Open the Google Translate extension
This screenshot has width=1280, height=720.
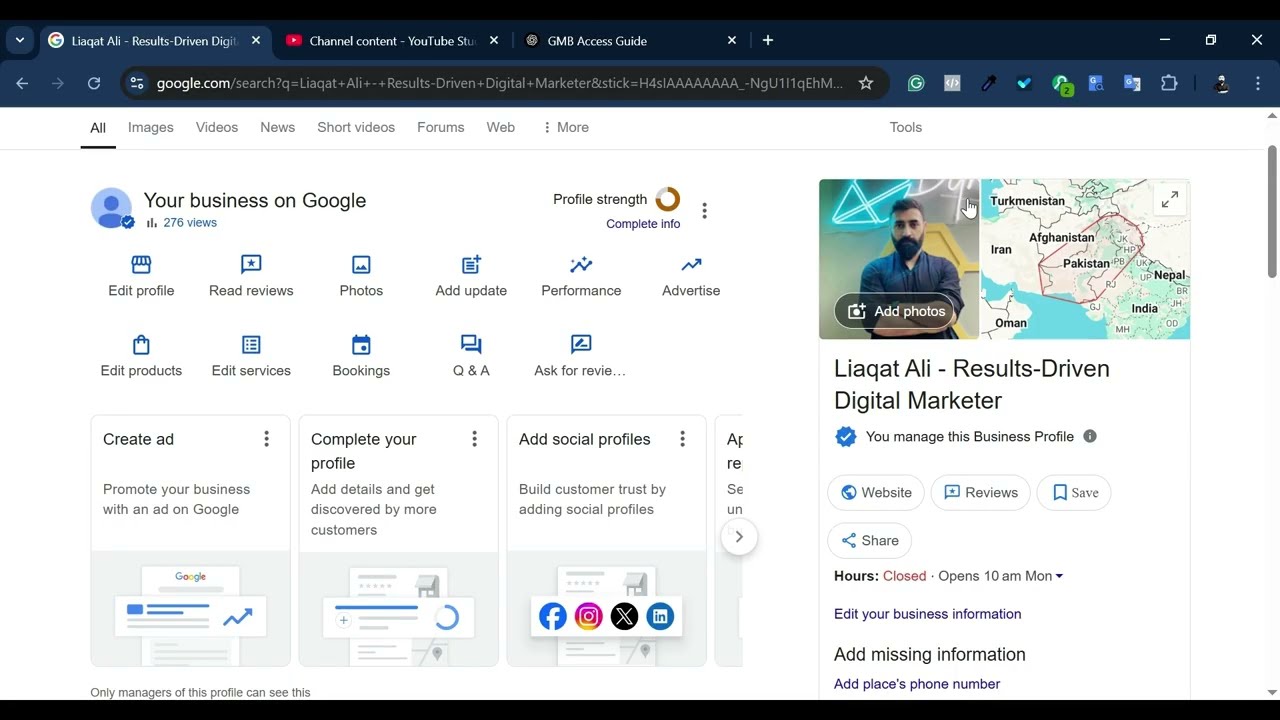point(1132,83)
